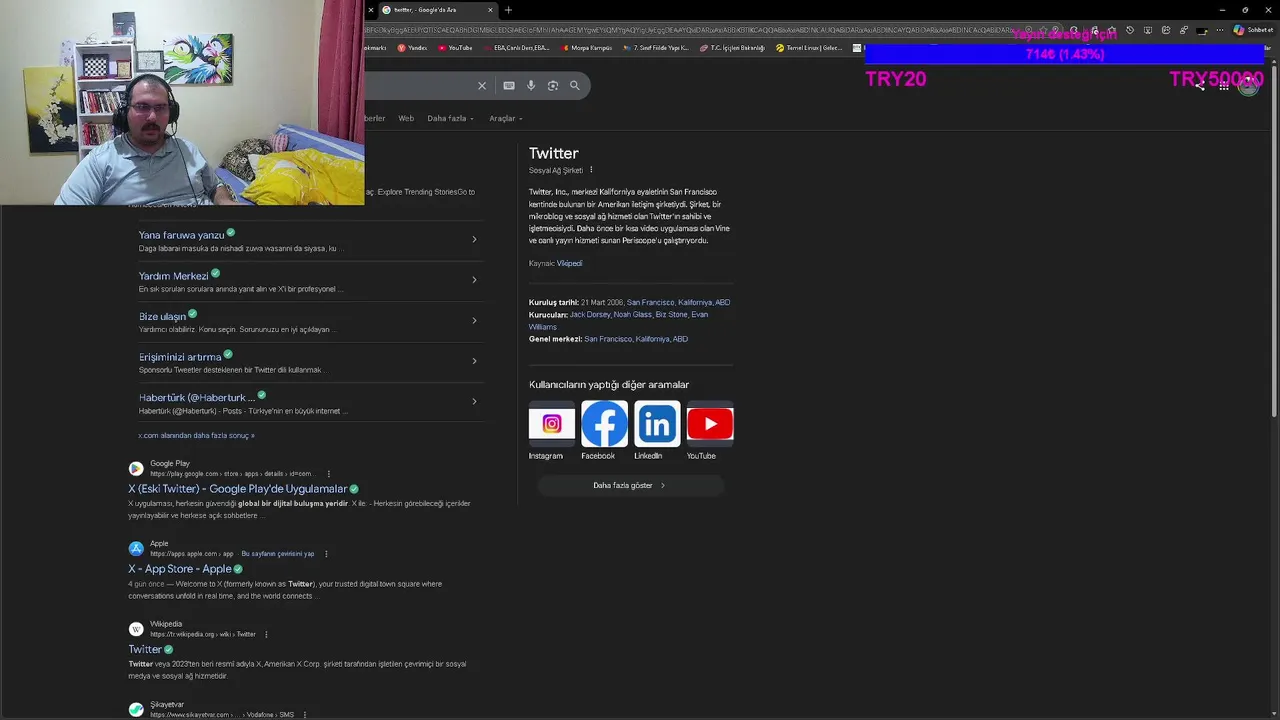Open the Vikipedi source link
The height and width of the screenshot is (720, 1280).
click(569, 263)
